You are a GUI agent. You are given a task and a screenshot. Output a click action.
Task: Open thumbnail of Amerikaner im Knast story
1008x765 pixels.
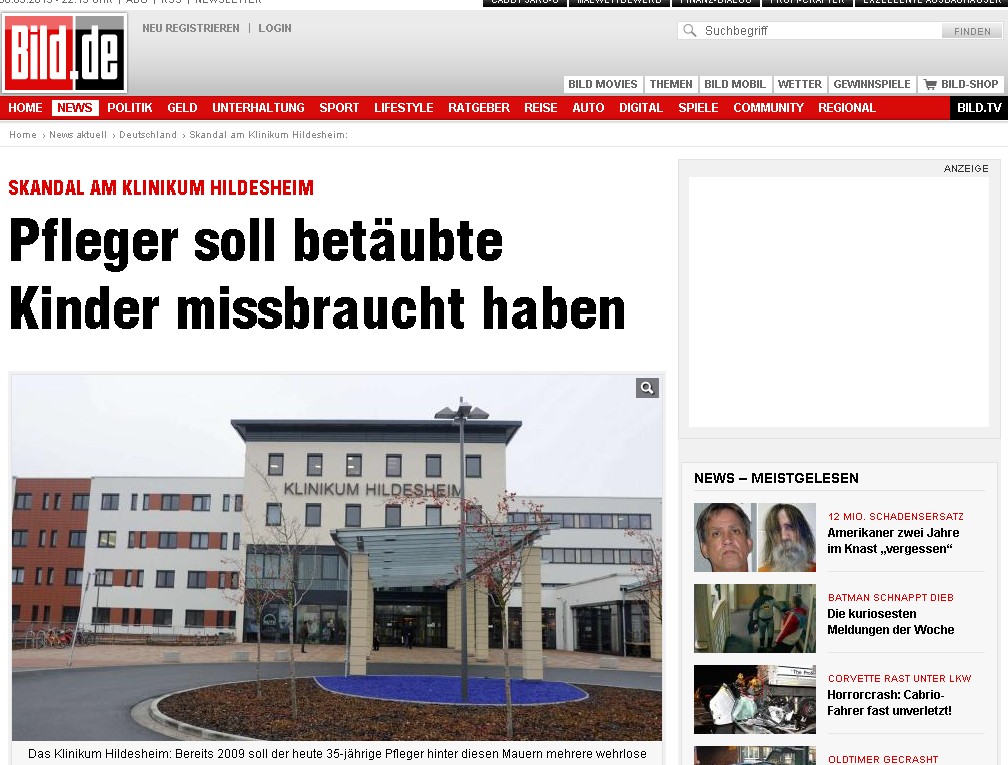(x=755, y=537)
